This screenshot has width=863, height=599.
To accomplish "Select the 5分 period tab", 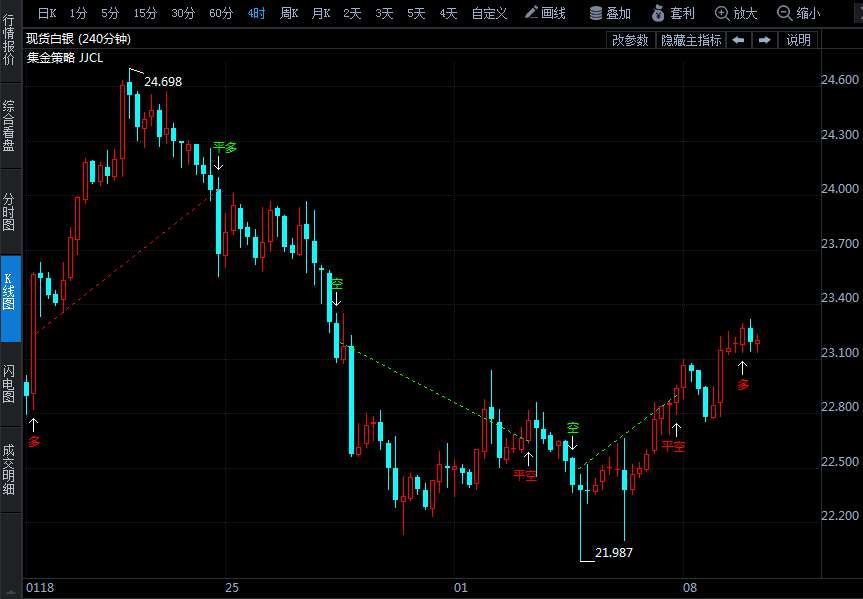I will (x=110, y=13).
